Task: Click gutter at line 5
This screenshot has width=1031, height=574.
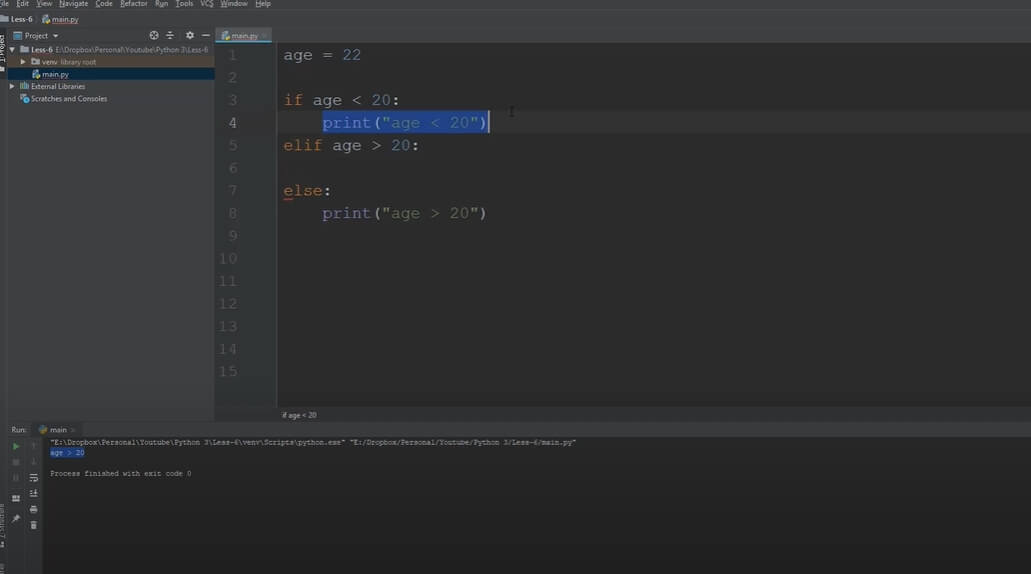Action: point(232,145)
